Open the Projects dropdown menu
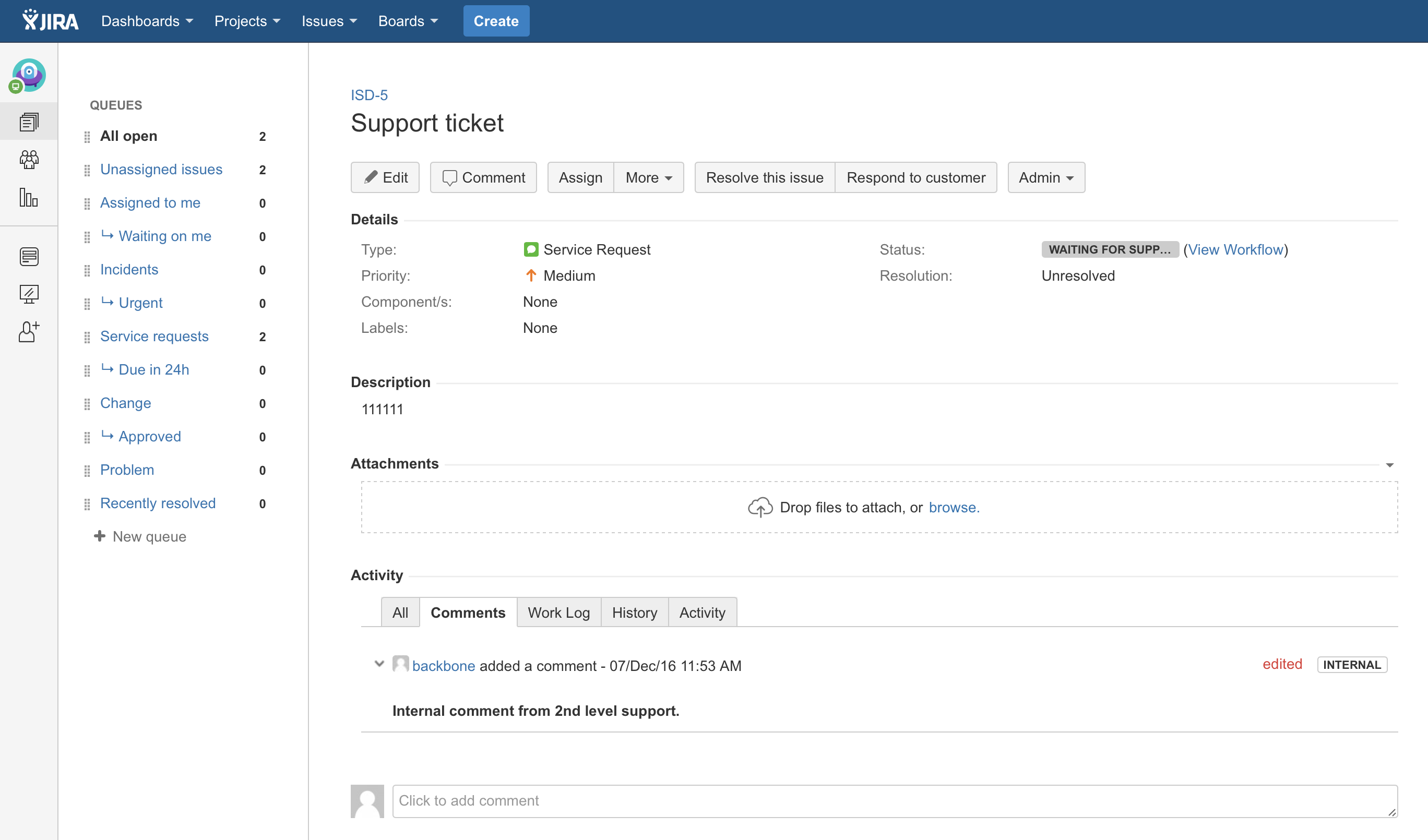Screen dimensions: 1428x840 (247, 21)
